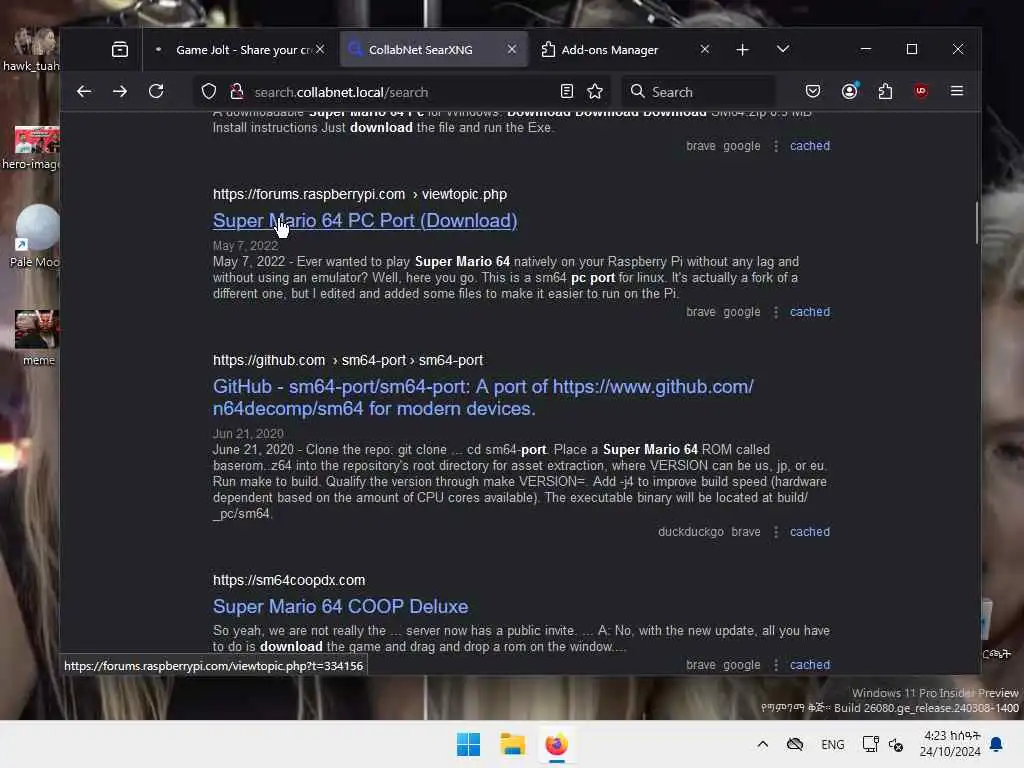Close the Game Jolt tab
Screen dimensions: 1024x768
(x=320, y=50)
